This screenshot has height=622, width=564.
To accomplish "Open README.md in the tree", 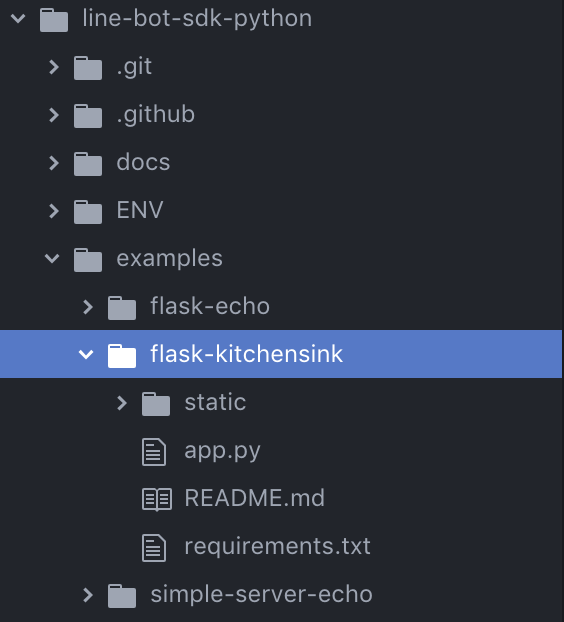I will pyautogui.click(x=255, y=498).
